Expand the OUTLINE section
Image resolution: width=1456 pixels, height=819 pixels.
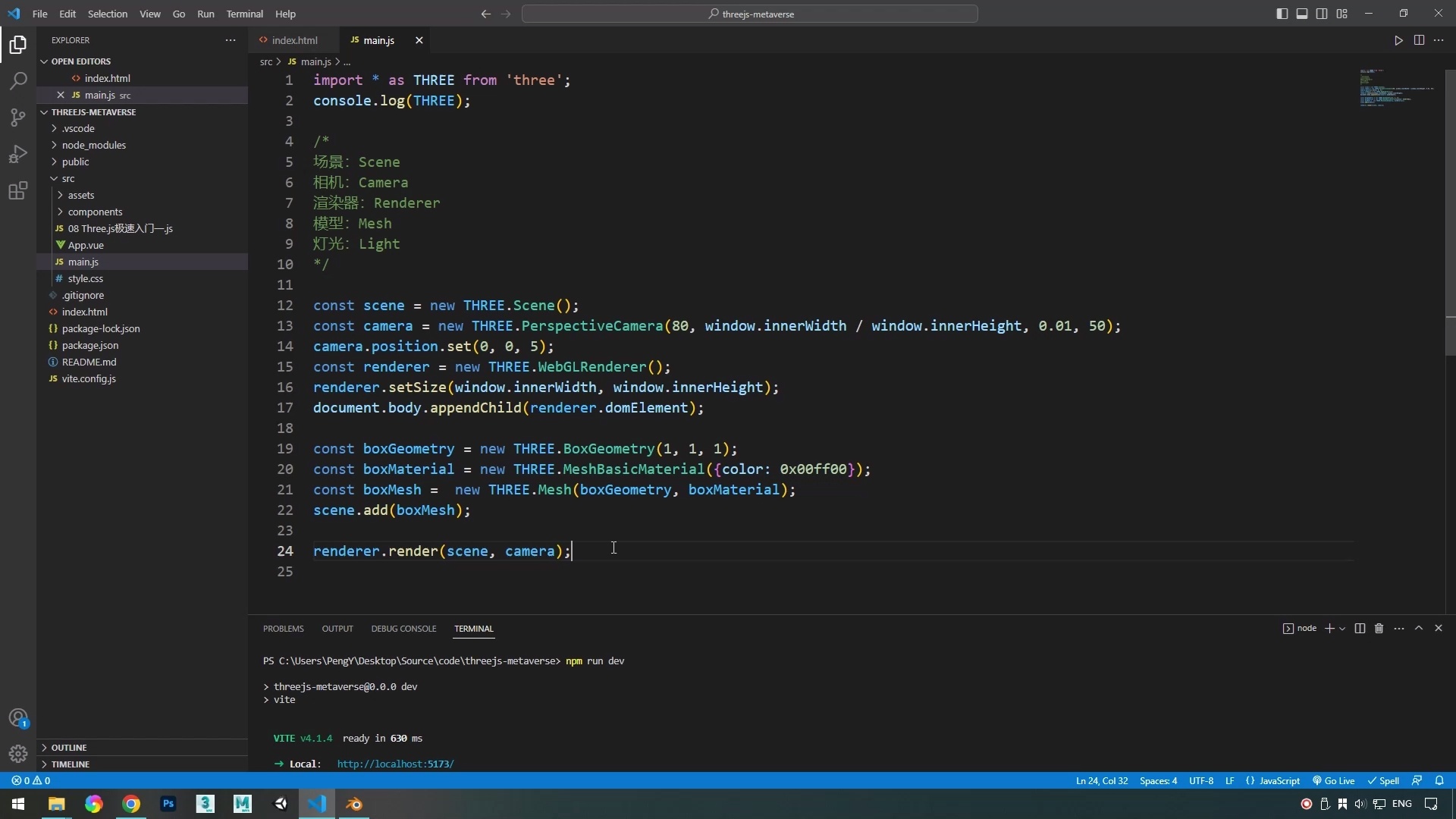pyautogui.click(x=68, y=748)
